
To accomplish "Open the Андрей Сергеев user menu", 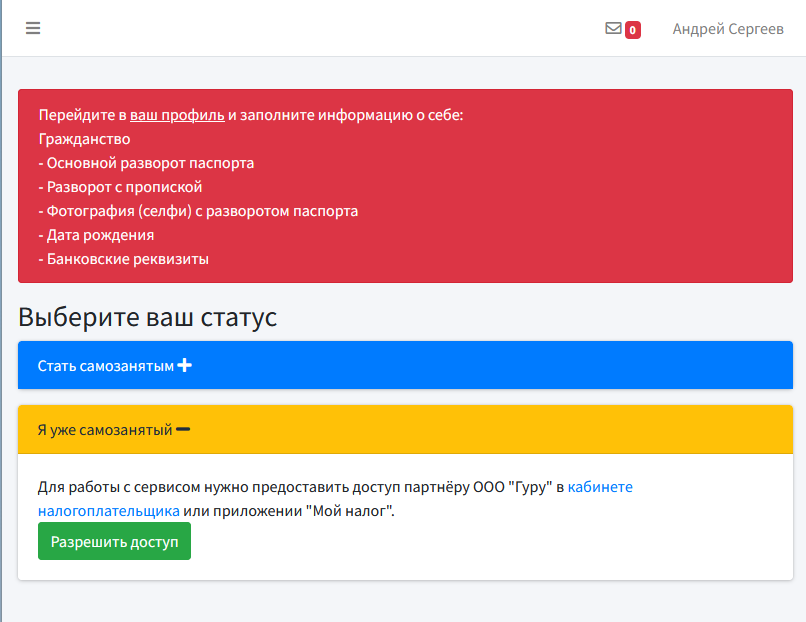I will [727, 29].
